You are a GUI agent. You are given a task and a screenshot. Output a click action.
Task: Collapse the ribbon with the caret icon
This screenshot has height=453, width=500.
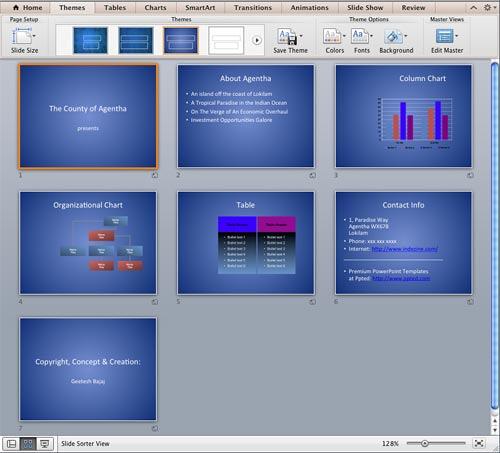pos(473,7)
